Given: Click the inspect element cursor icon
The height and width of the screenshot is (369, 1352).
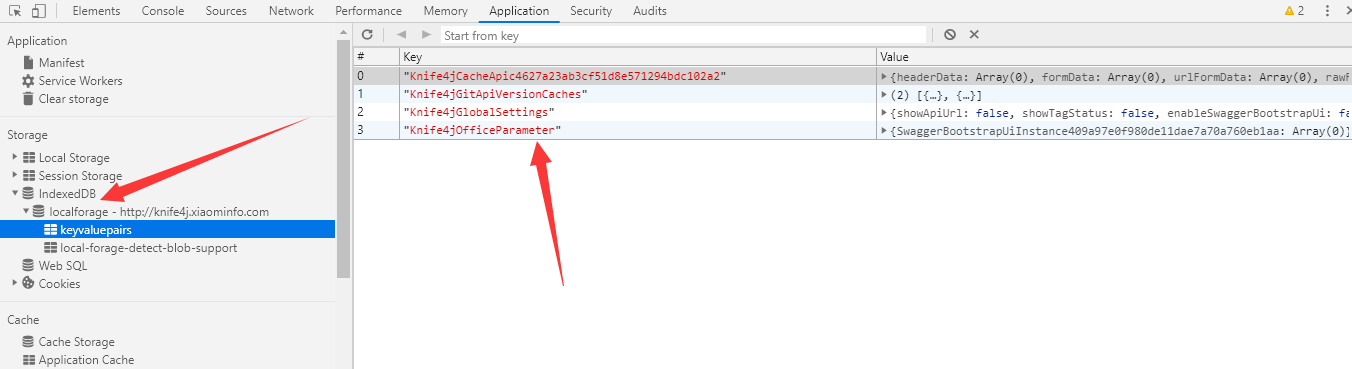Looking at the screenshot, I should pos(16,11).
